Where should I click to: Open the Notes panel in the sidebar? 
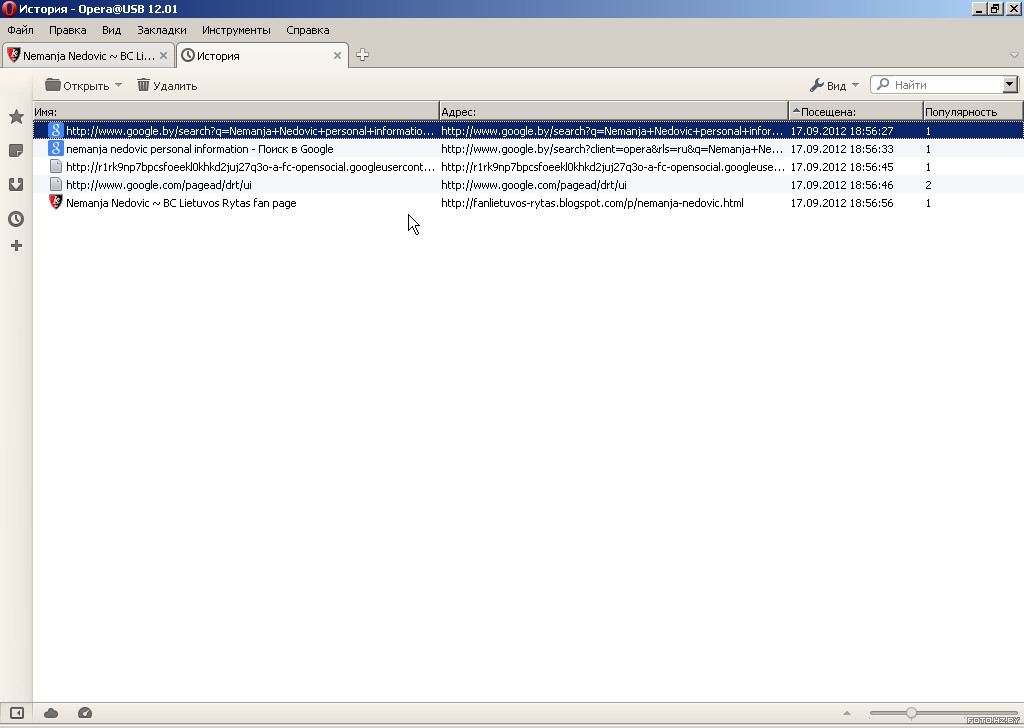(16, 151)
